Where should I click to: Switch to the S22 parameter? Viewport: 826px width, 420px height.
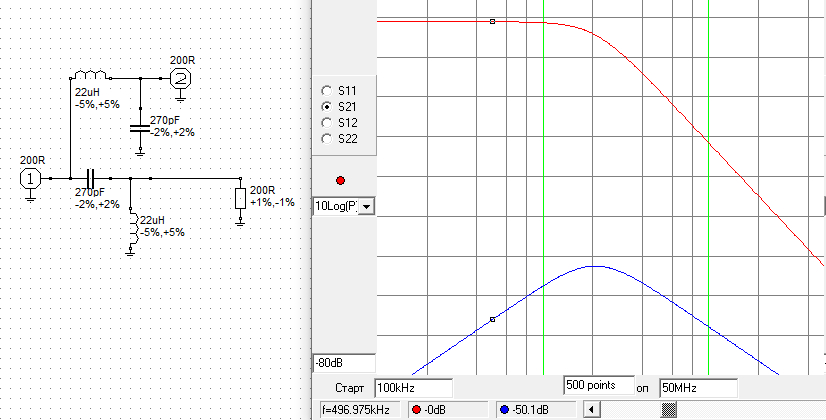pos(326,138)
